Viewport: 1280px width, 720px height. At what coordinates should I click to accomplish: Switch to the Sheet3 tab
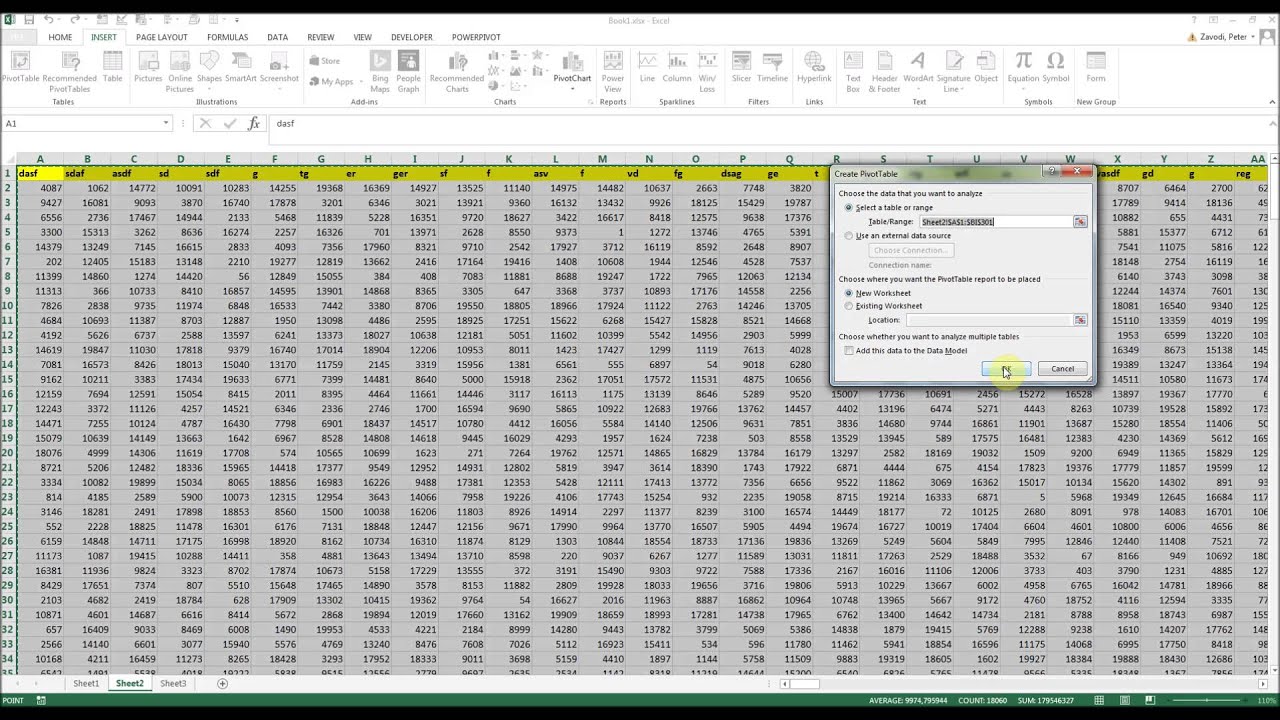(x=173, y=684)
